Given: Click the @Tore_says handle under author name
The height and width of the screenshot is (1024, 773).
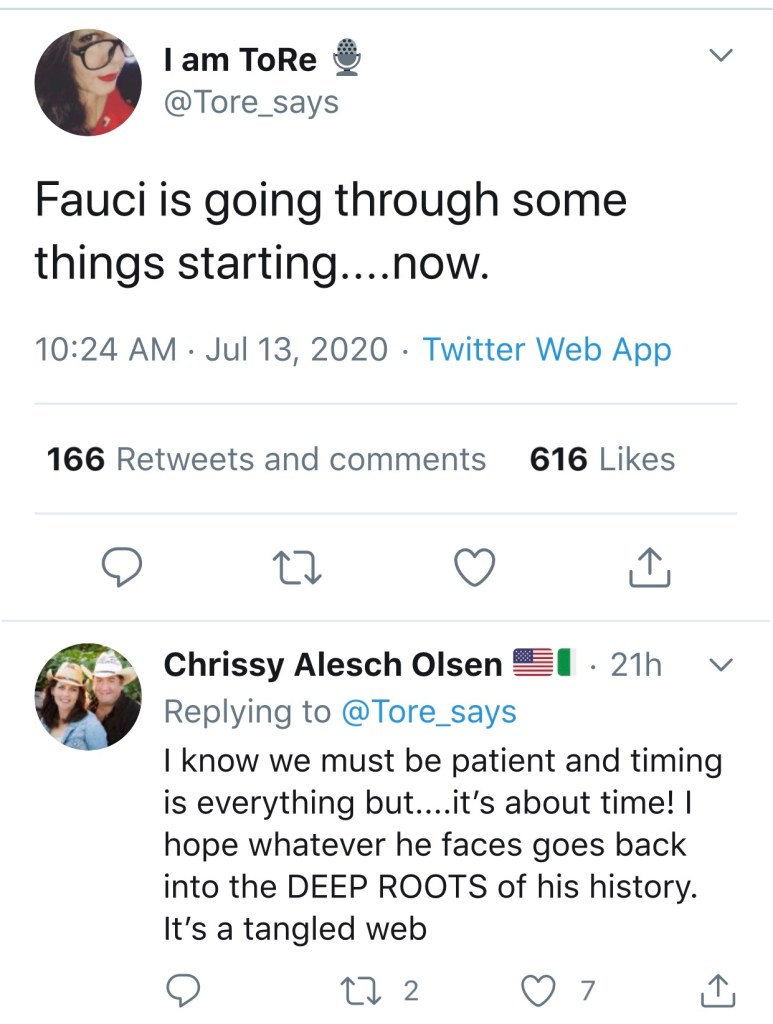Looking at the screenshot, I should pos(251,101).
